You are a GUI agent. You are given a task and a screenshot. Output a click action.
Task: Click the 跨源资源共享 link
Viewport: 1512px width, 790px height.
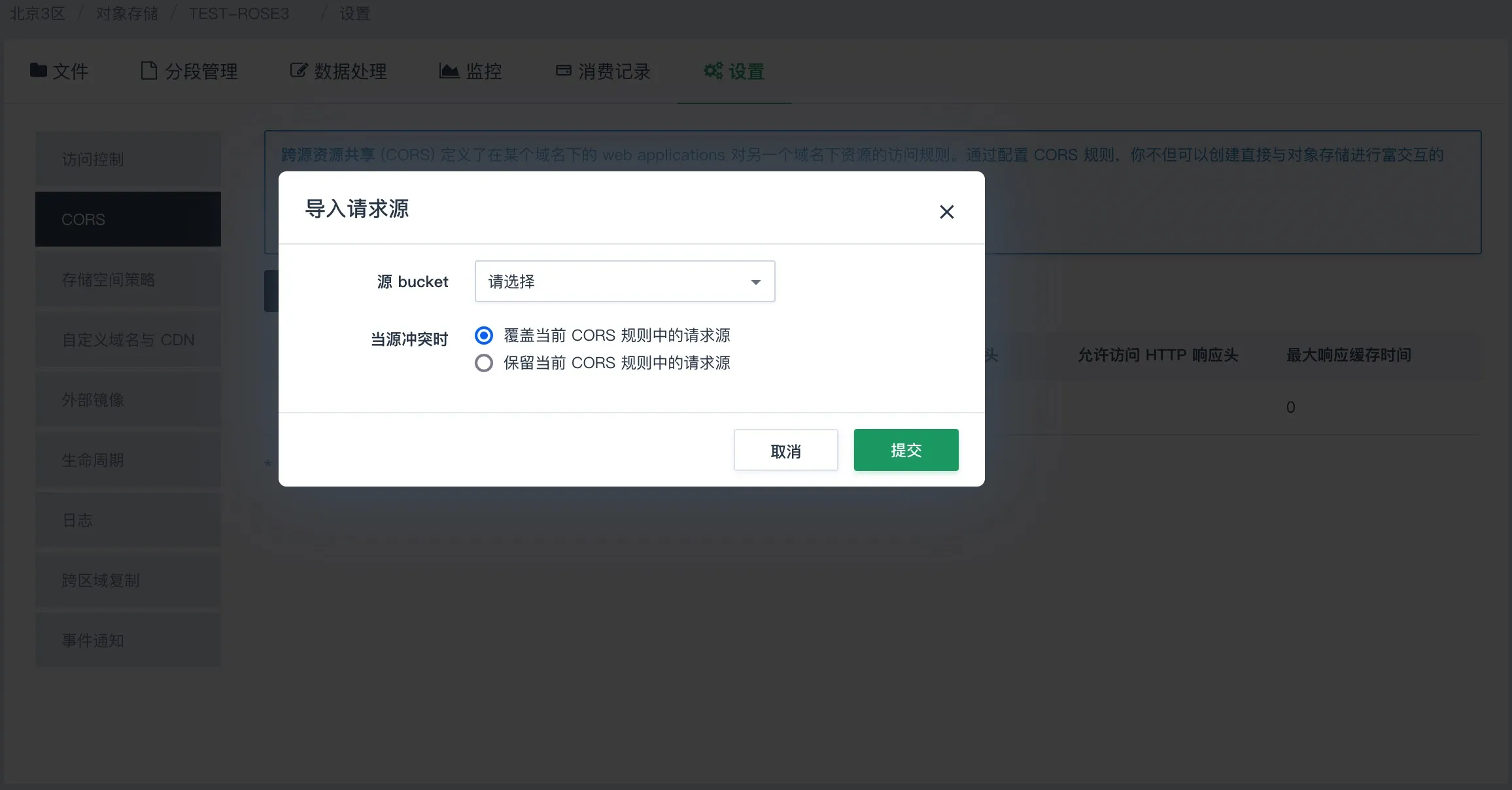328,155
